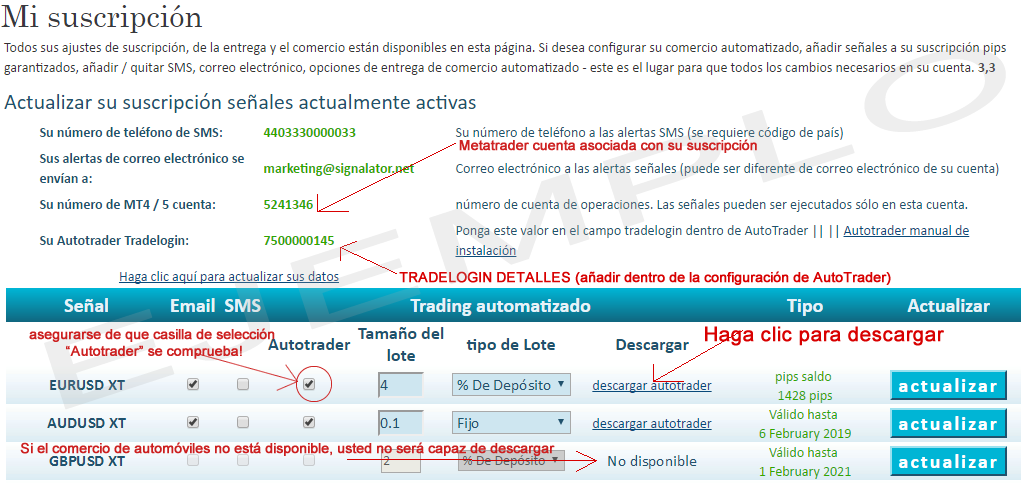This screenshot has width=1024, height=483.
Task: Click the 'Su número de teléfono de SMS:' label
Action: pos(131,132)
